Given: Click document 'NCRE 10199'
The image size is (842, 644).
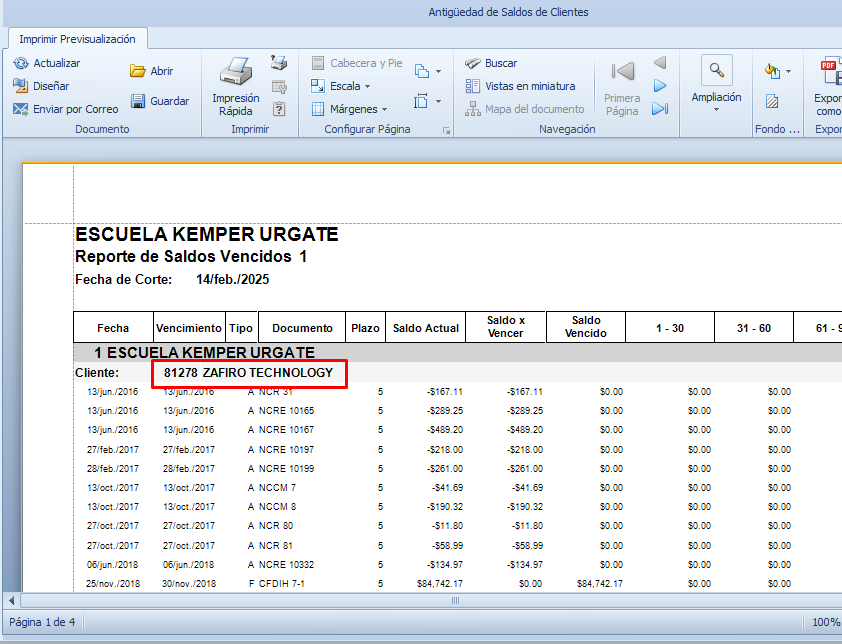Looking at the screenshot, I should [x=286, y=468].
